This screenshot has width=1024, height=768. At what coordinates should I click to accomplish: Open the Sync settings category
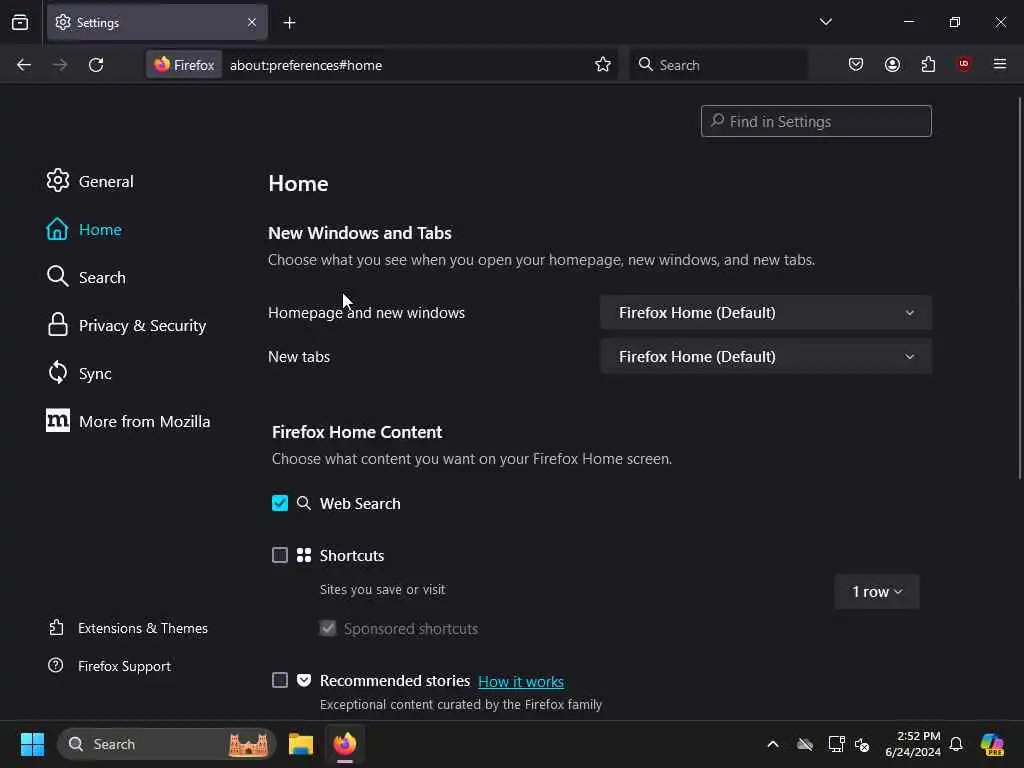pyautogui.click(x=79, y=374)
